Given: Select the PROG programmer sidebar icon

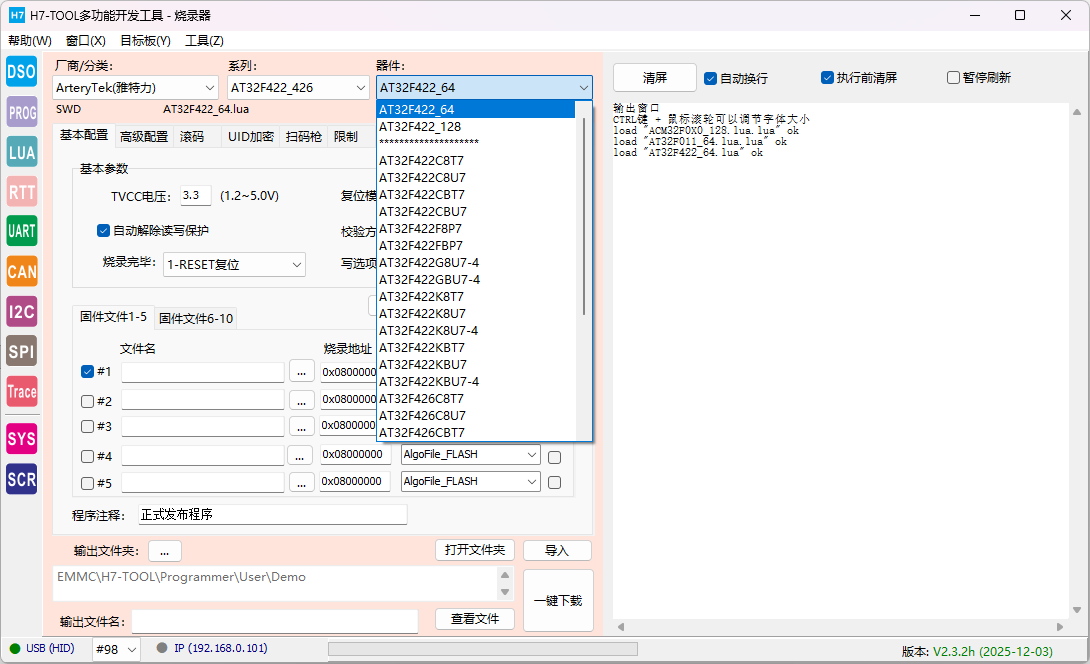Looking at the screenshot, I should coord(22,112).
